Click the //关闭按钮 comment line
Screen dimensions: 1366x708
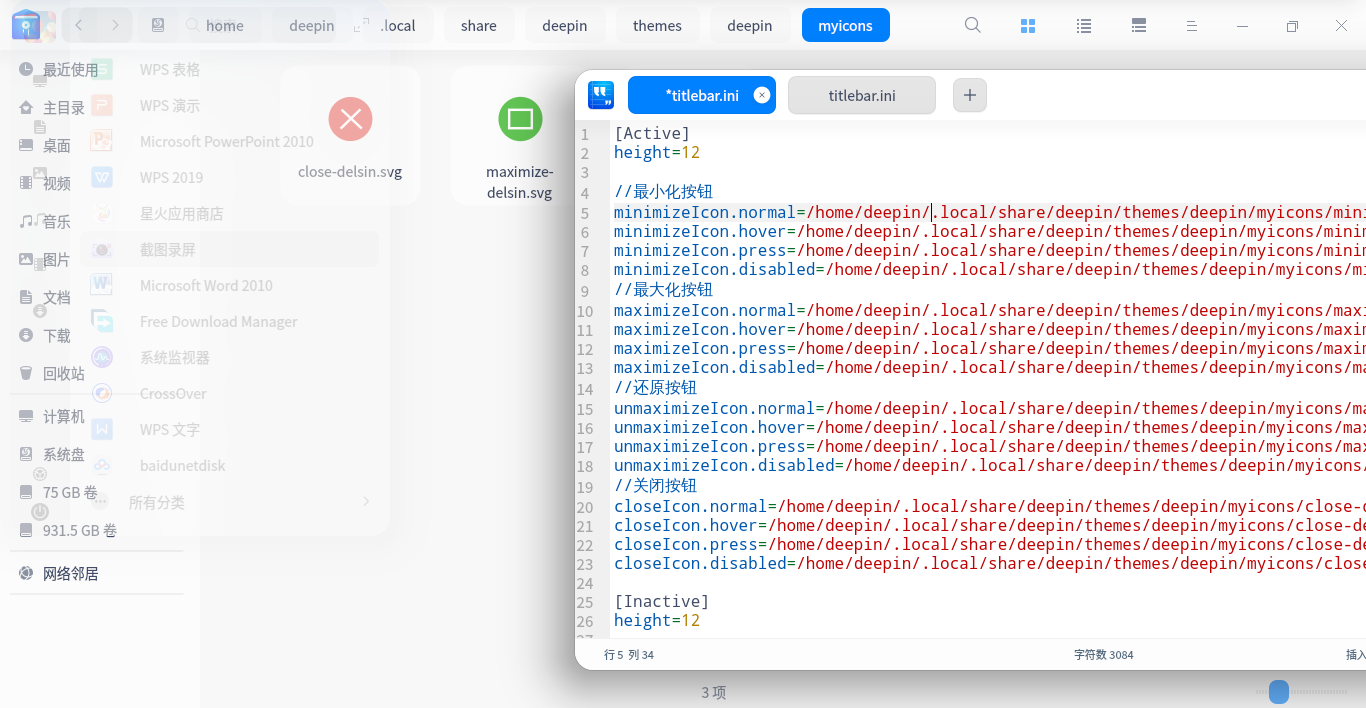point(655,486)
